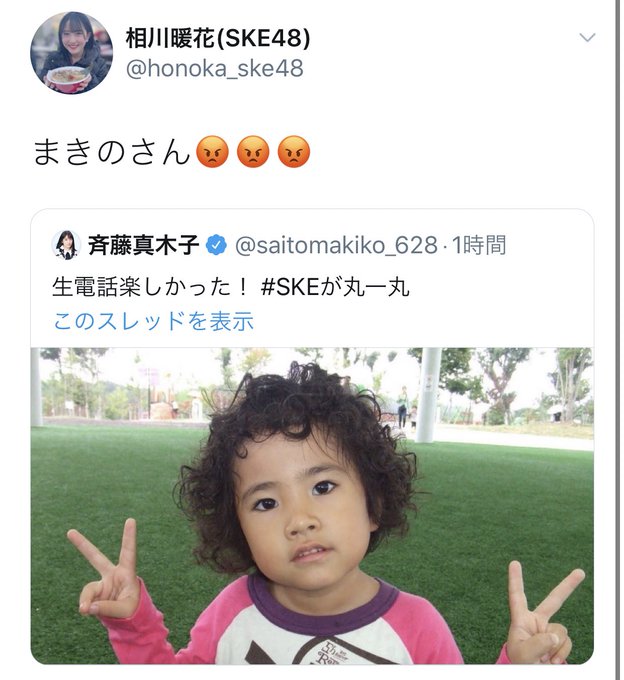Tap the first angry face emoji

click(x=212, y=152)
